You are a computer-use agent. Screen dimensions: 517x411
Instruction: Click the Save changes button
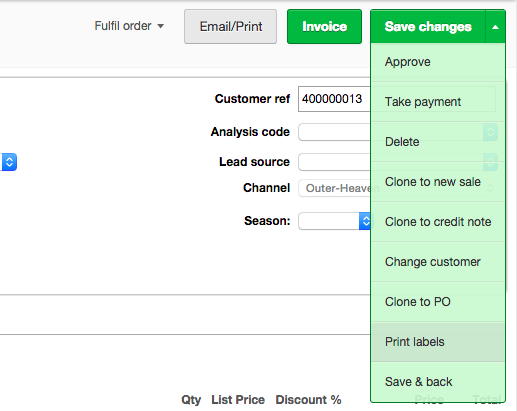click(x=428, y=26)
